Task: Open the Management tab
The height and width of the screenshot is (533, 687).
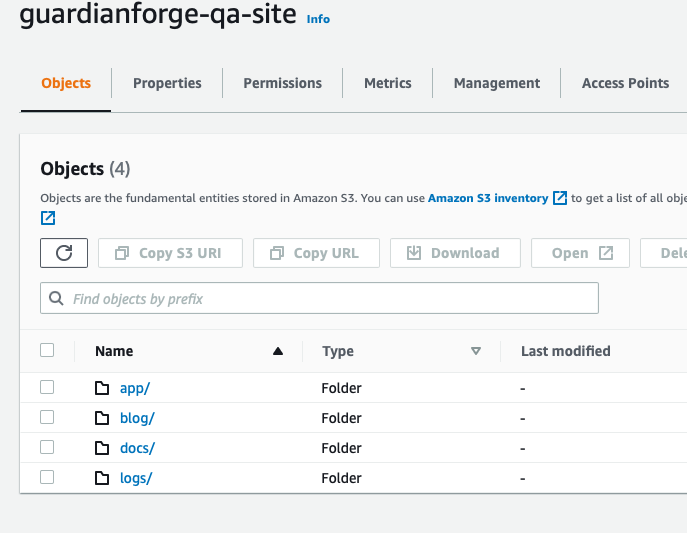Action: pos(497,83)
